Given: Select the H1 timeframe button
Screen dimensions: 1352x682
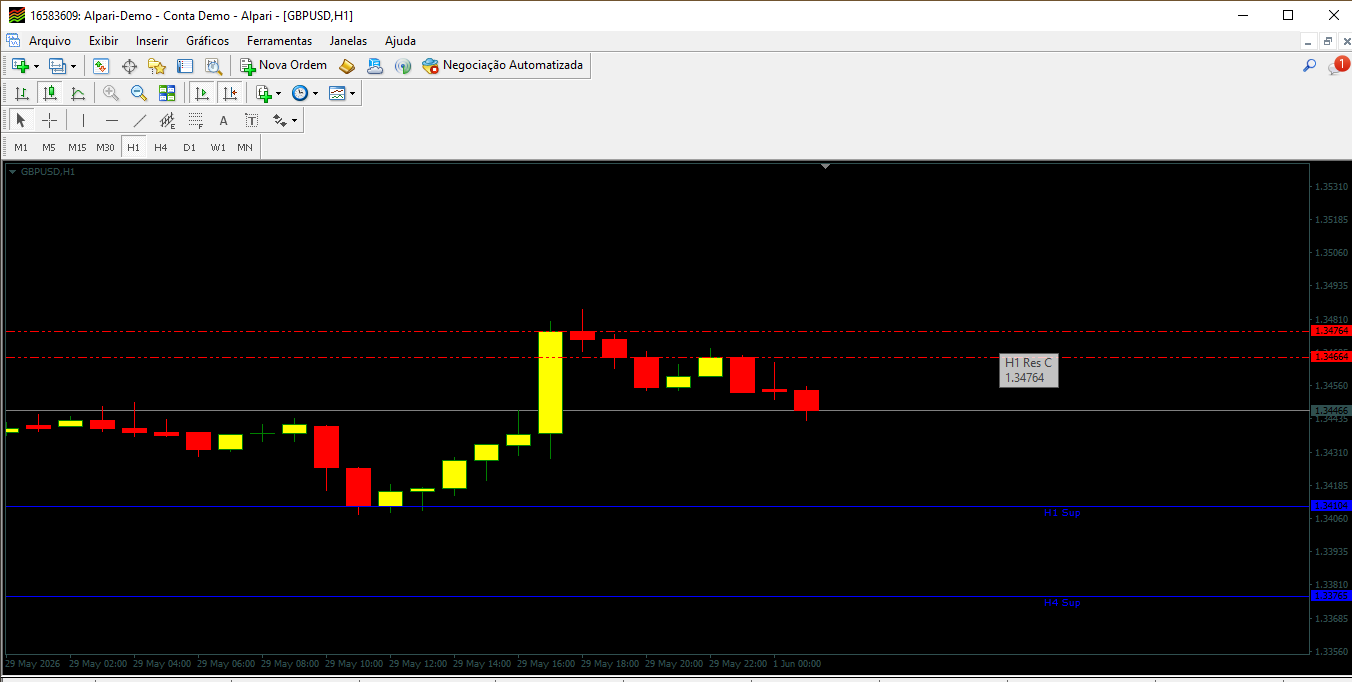Looking at the screenshot, I should pyautogui.click(x=133, y=147).
